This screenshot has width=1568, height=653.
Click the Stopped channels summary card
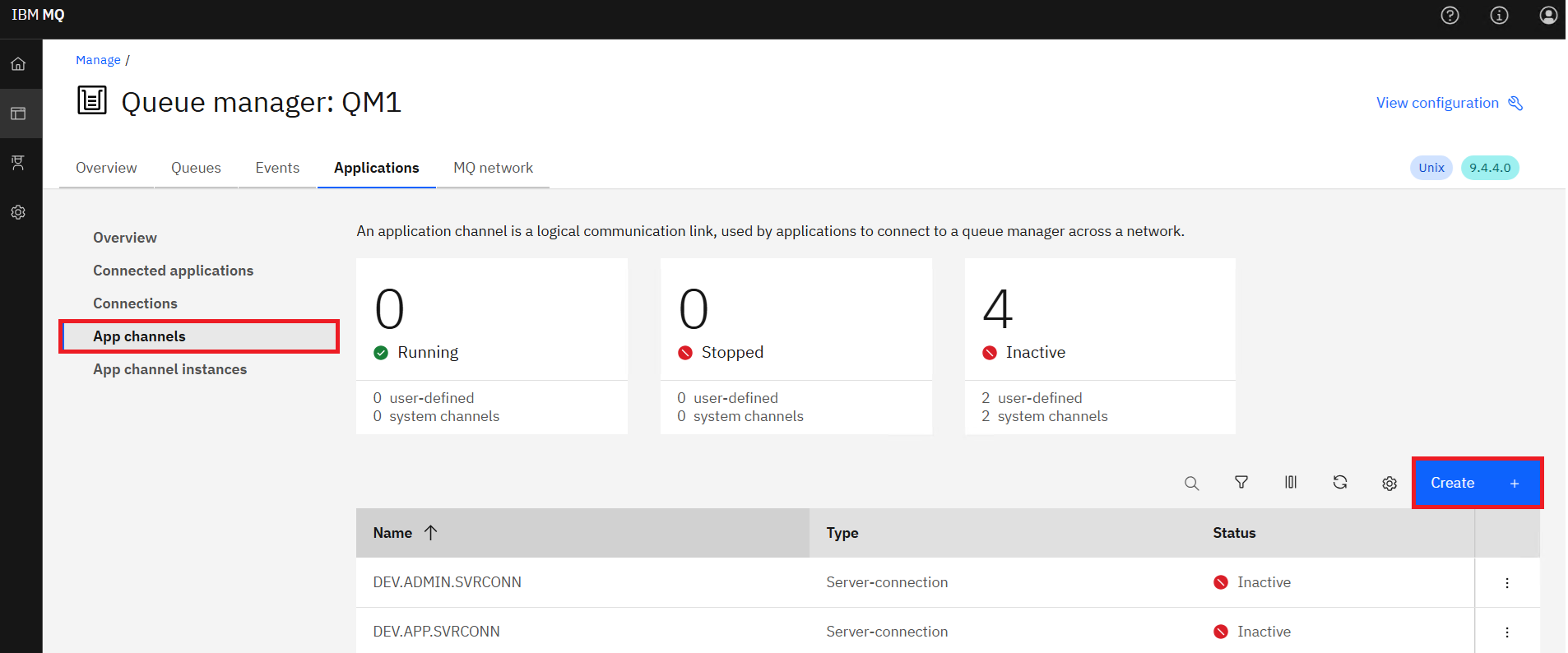796,346
